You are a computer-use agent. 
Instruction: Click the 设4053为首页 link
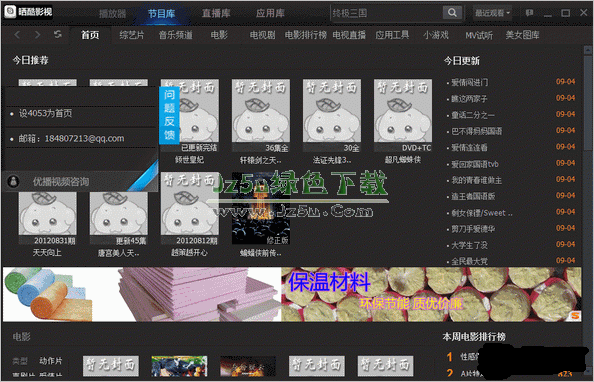[45, 113]
